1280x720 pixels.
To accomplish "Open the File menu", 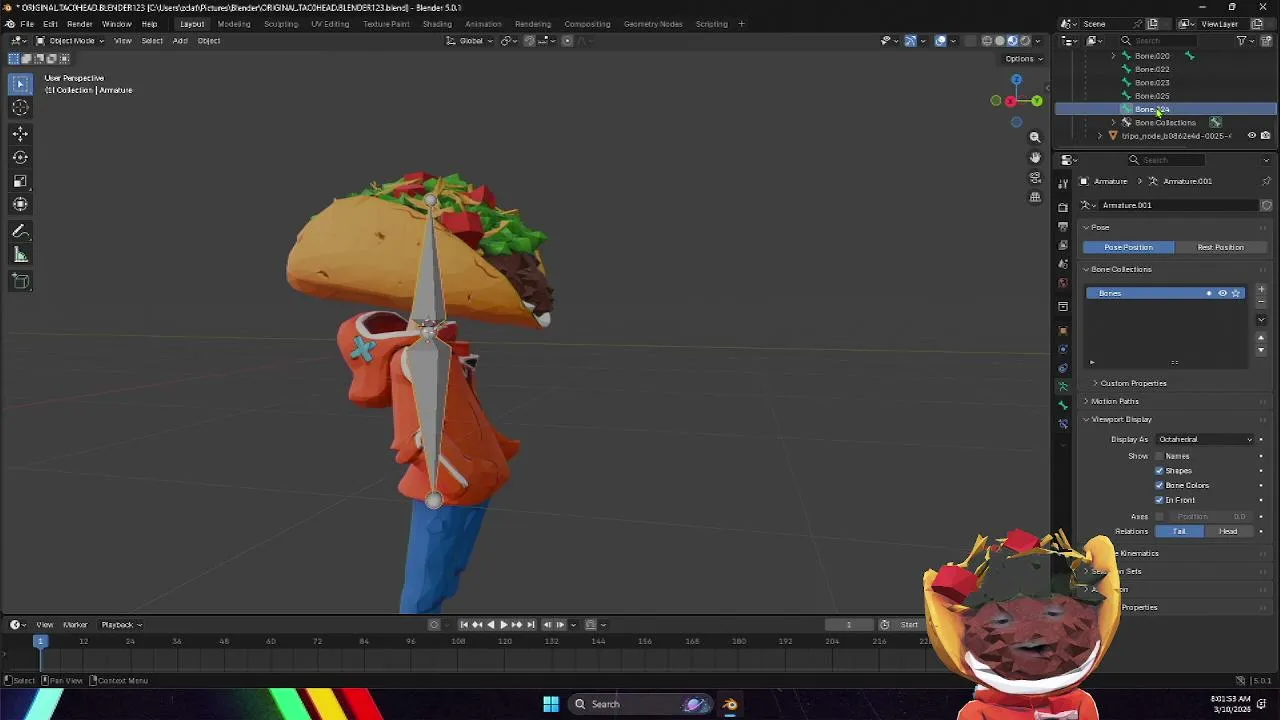I will [x=27, y=24].
